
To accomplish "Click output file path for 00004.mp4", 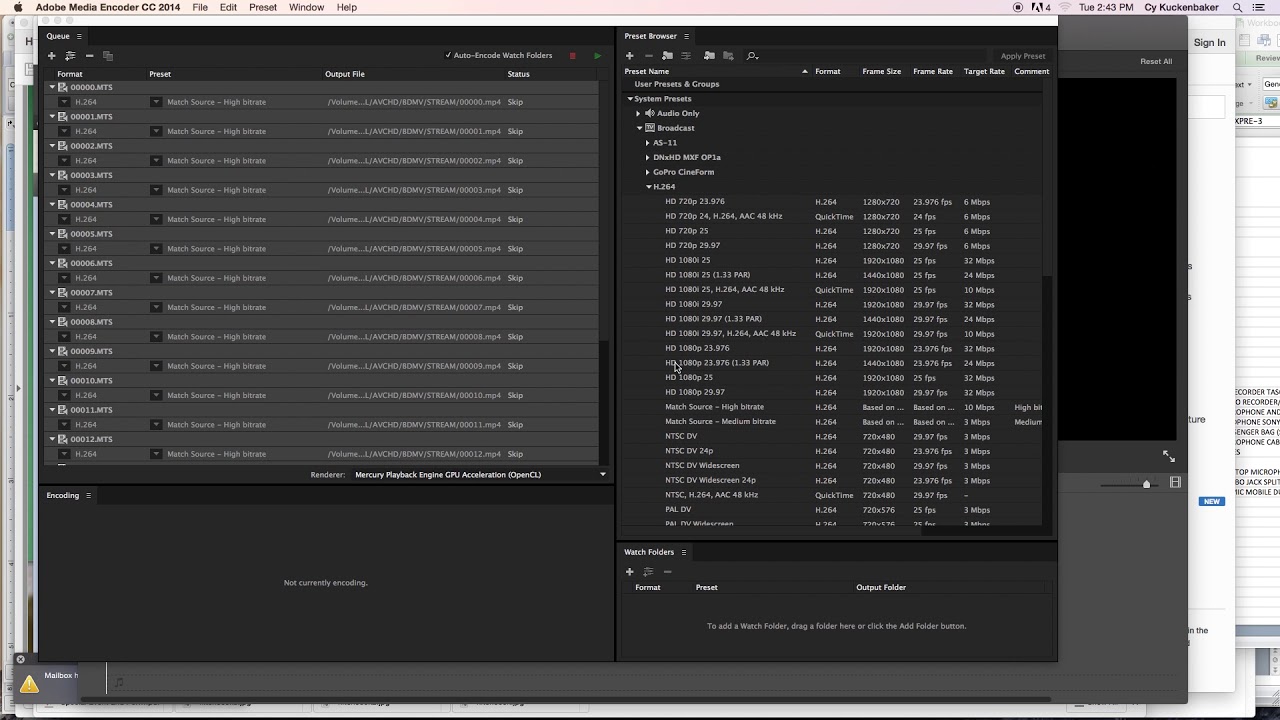I will pos(414,219).
